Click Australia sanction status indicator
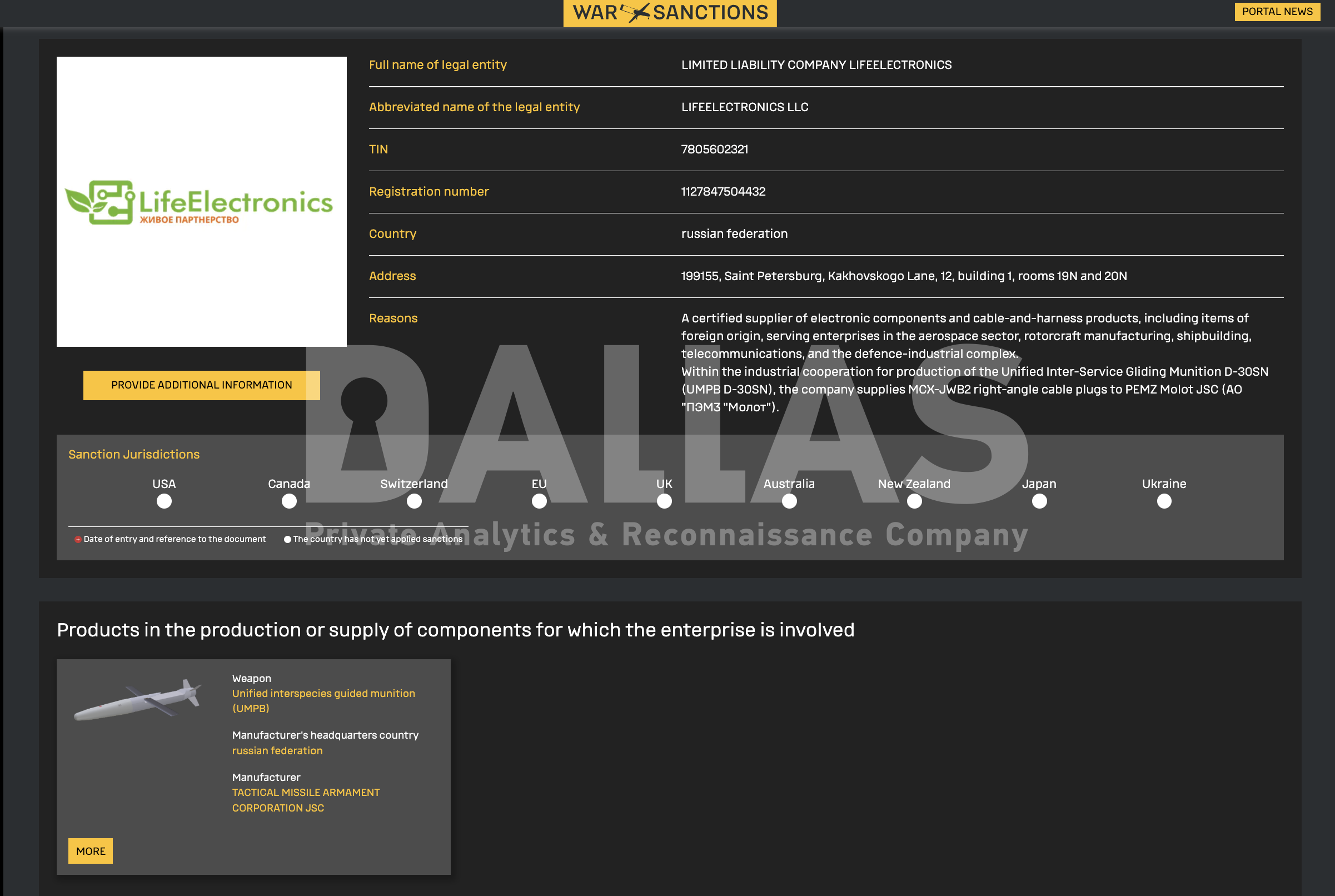1335x896 pixels. [789, 501]
